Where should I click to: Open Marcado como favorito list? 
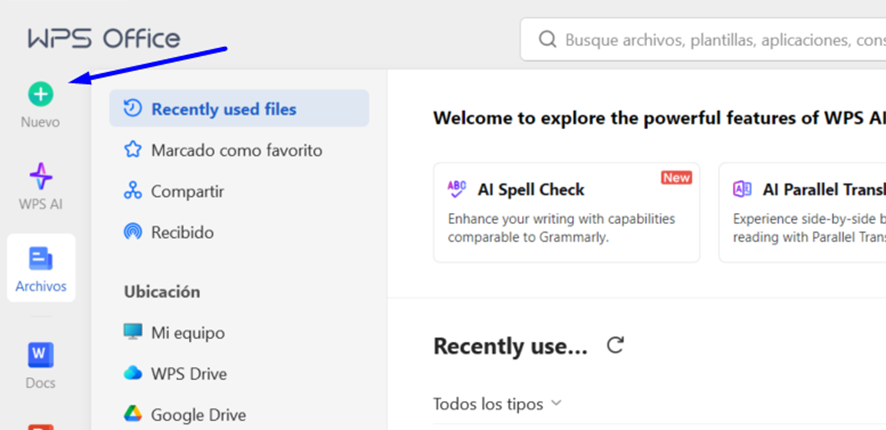pyautogui.click(x=236, y=150)
